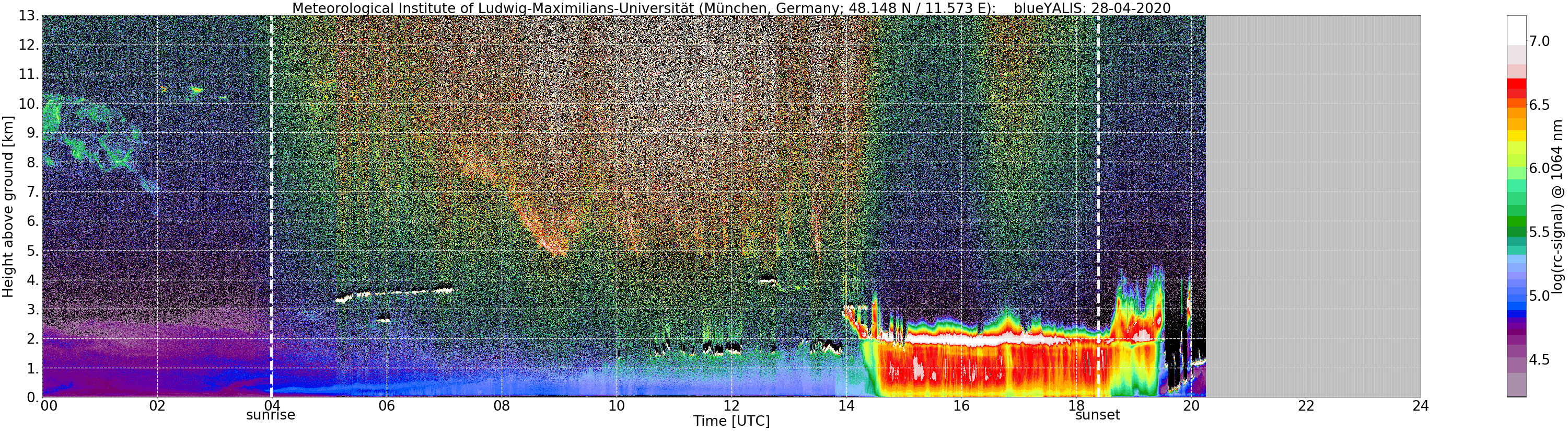1568x431 pixels.
Task: Click the '5.5' colorbar tick label
Action: pos(1539,232)
